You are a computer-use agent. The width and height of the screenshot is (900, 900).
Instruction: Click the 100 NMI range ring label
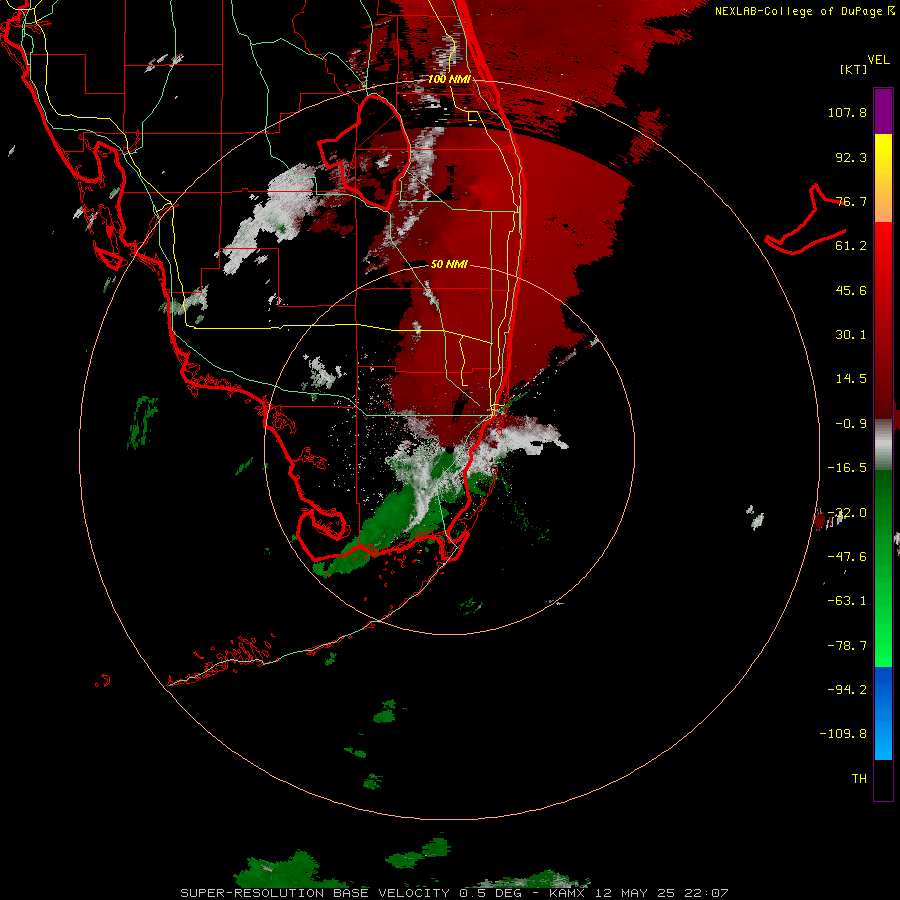(449, 79)
